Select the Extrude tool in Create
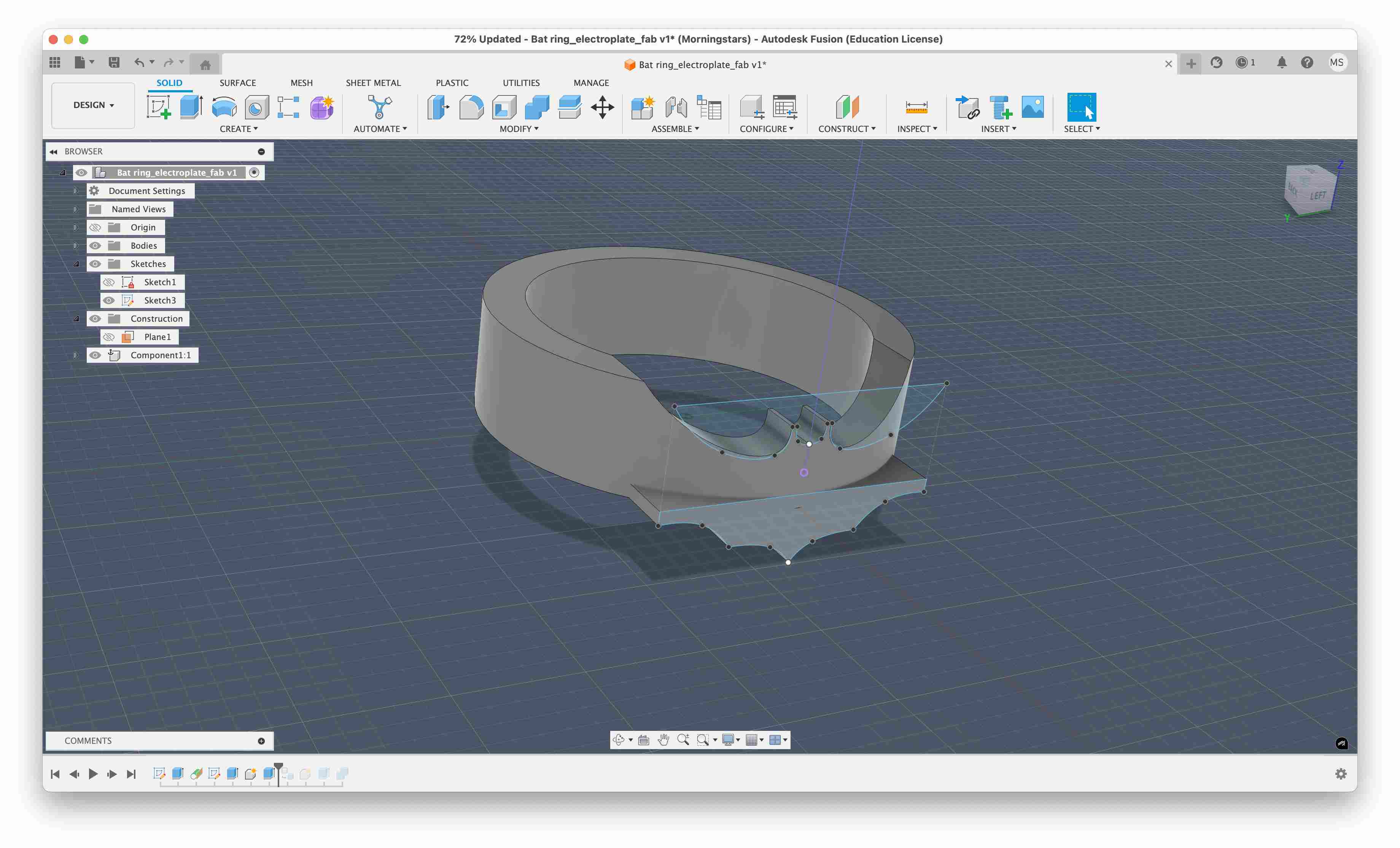The image size is (1400, 848). 191,107
